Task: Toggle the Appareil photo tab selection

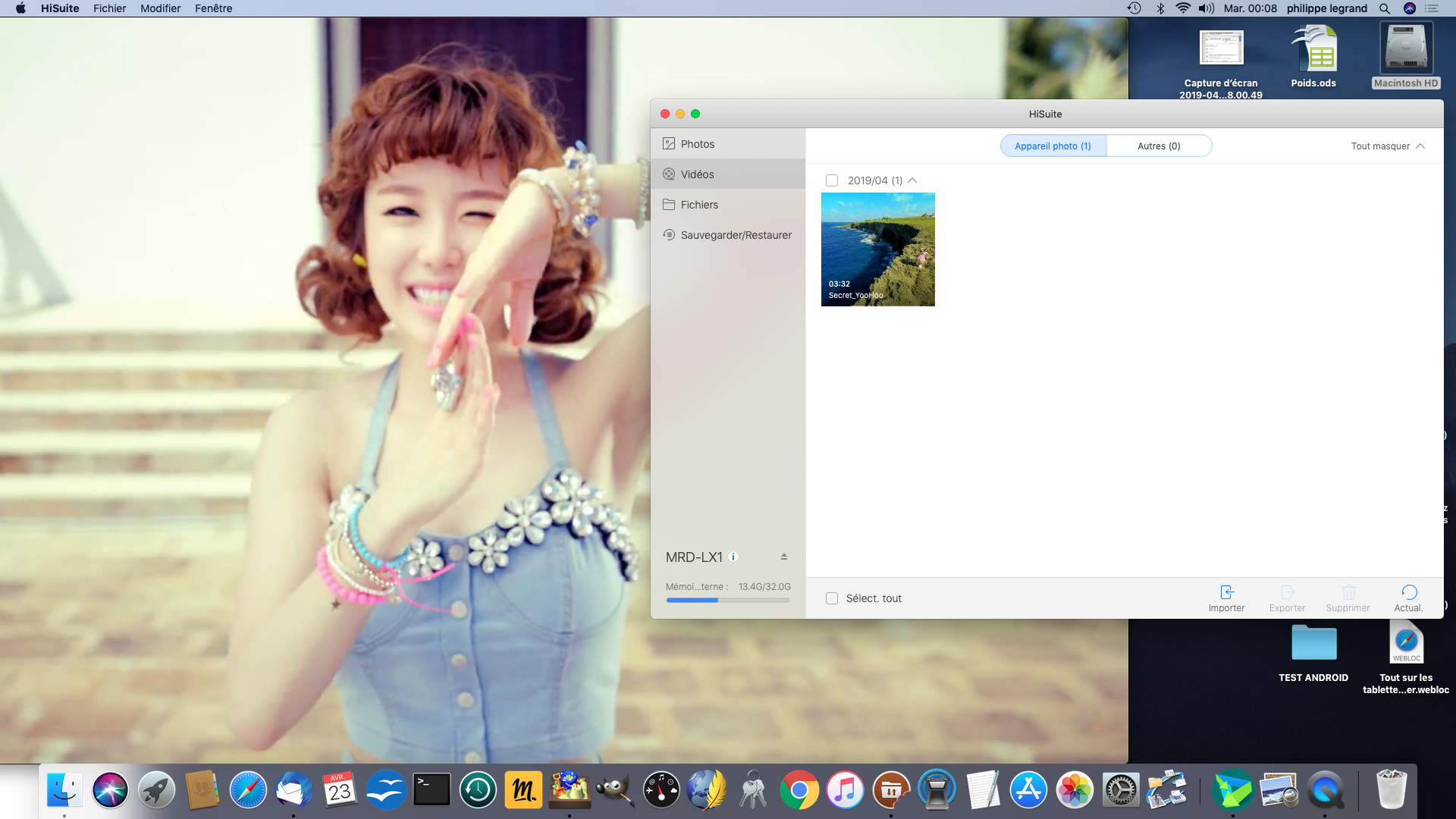Action: pos(1053,146)
